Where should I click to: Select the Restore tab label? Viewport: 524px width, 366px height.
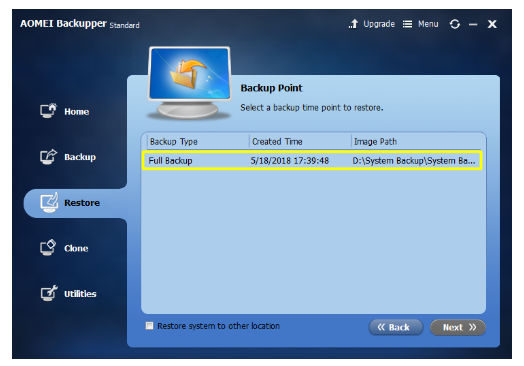point(82,203)
